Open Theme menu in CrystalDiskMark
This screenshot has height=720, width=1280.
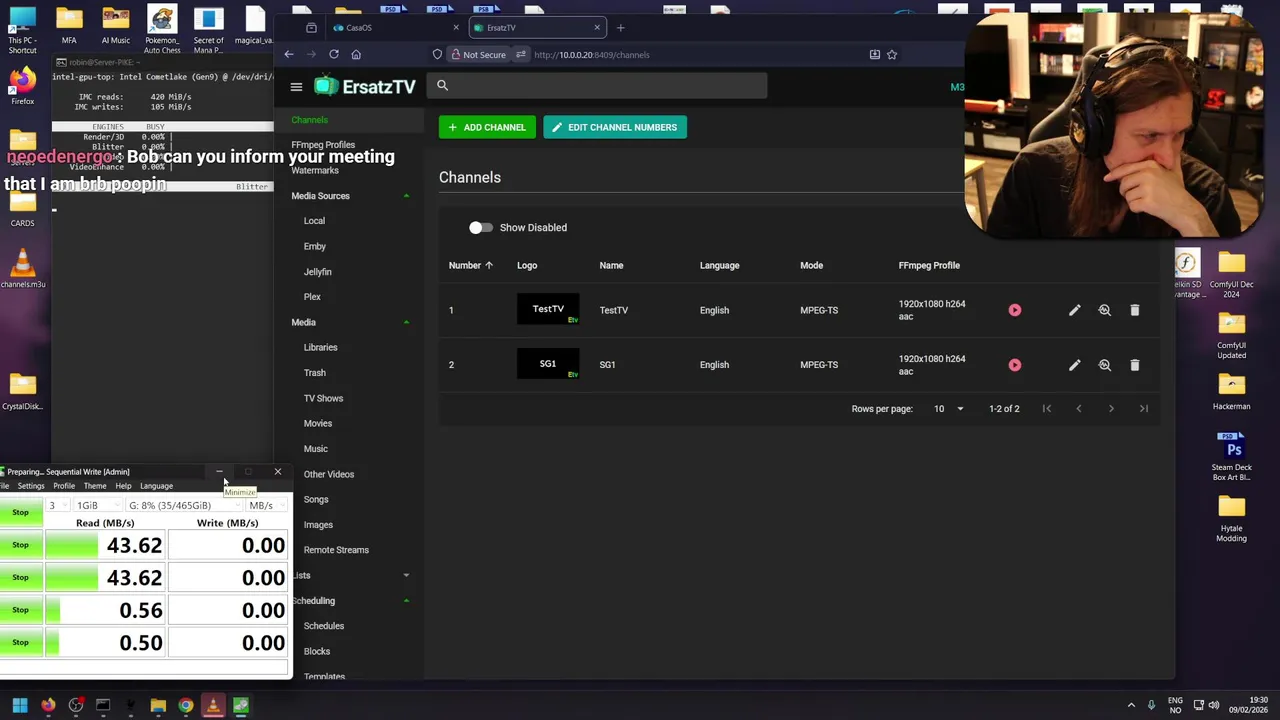tap(95, 486)
